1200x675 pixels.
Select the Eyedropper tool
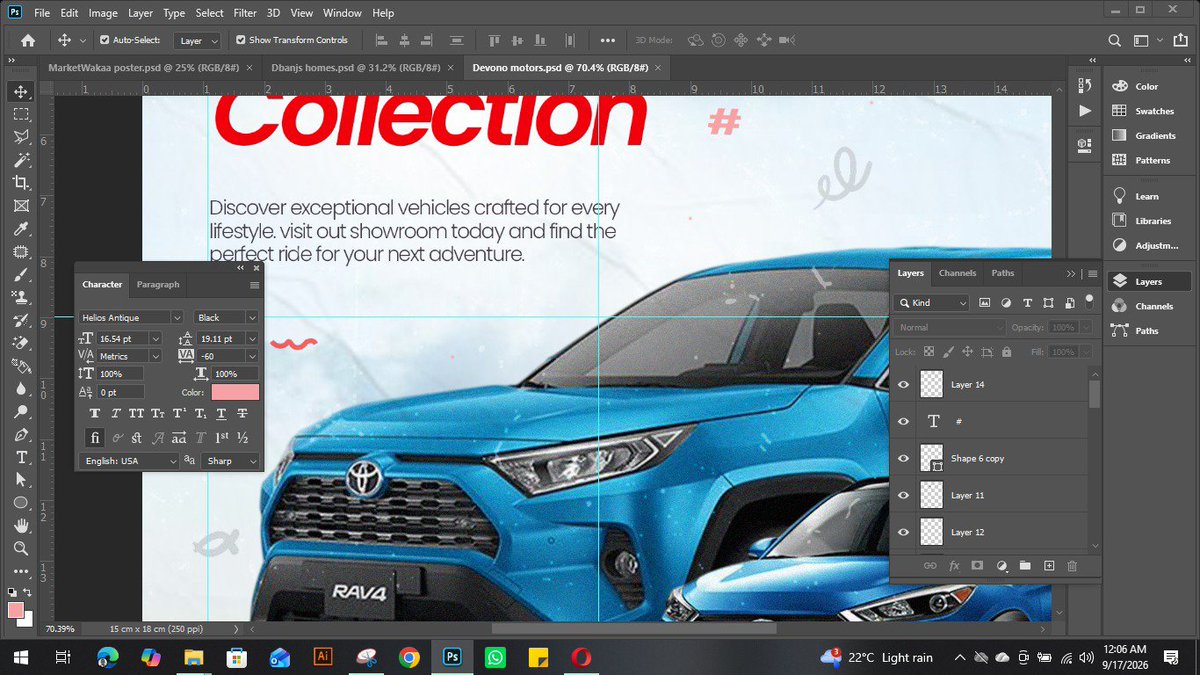pyautogui.click(x=21, y=229)
